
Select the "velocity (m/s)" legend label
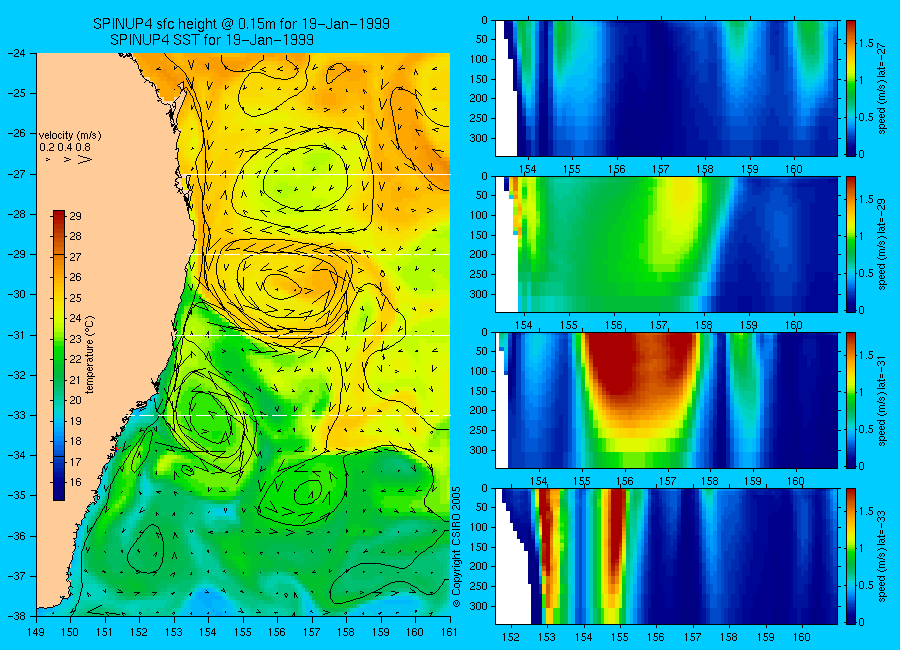coord(70,136)
